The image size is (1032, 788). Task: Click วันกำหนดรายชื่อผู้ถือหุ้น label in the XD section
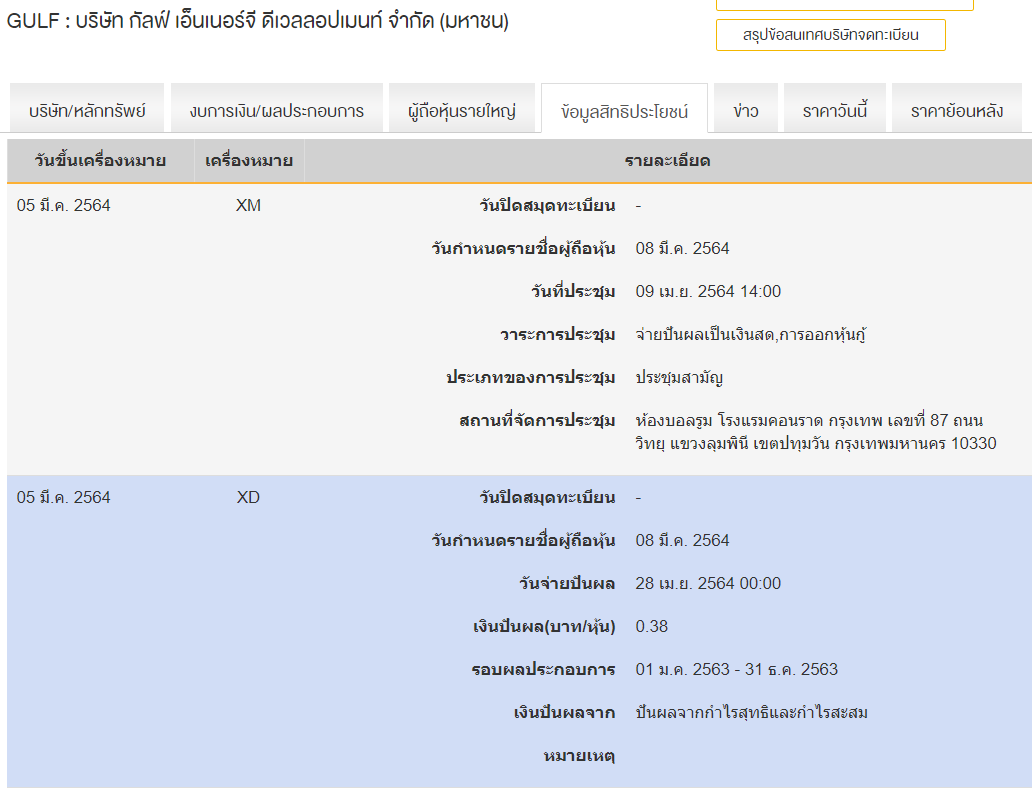coord(523,540)
